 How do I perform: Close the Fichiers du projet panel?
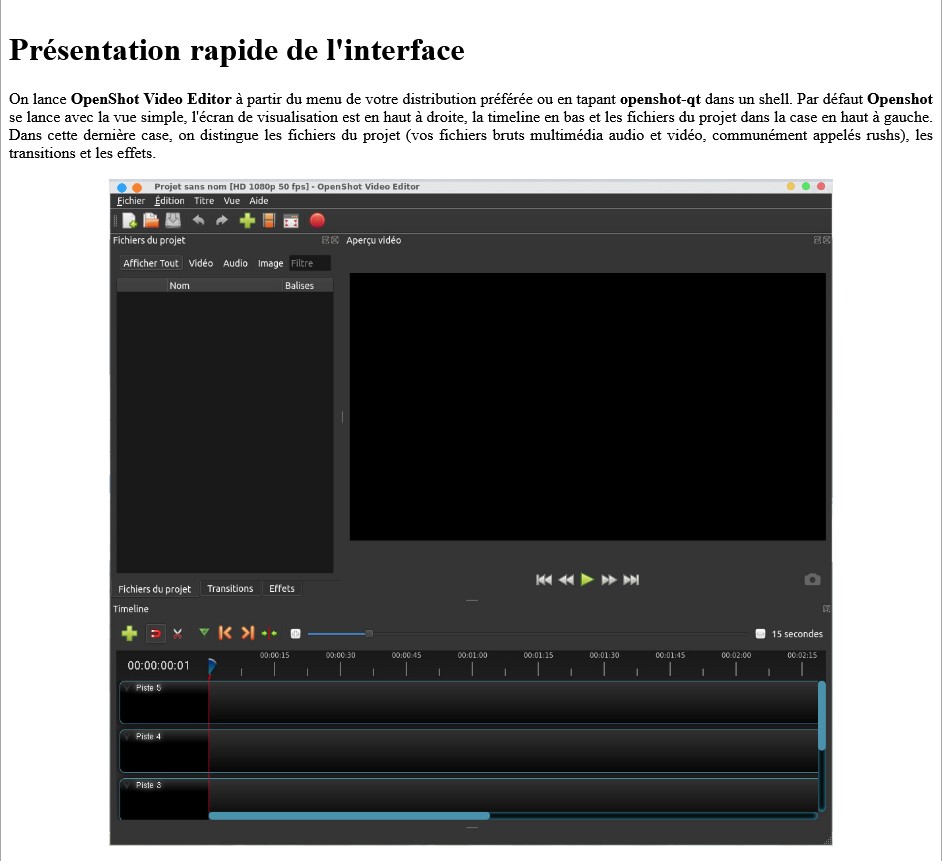[x=335, y=240]
